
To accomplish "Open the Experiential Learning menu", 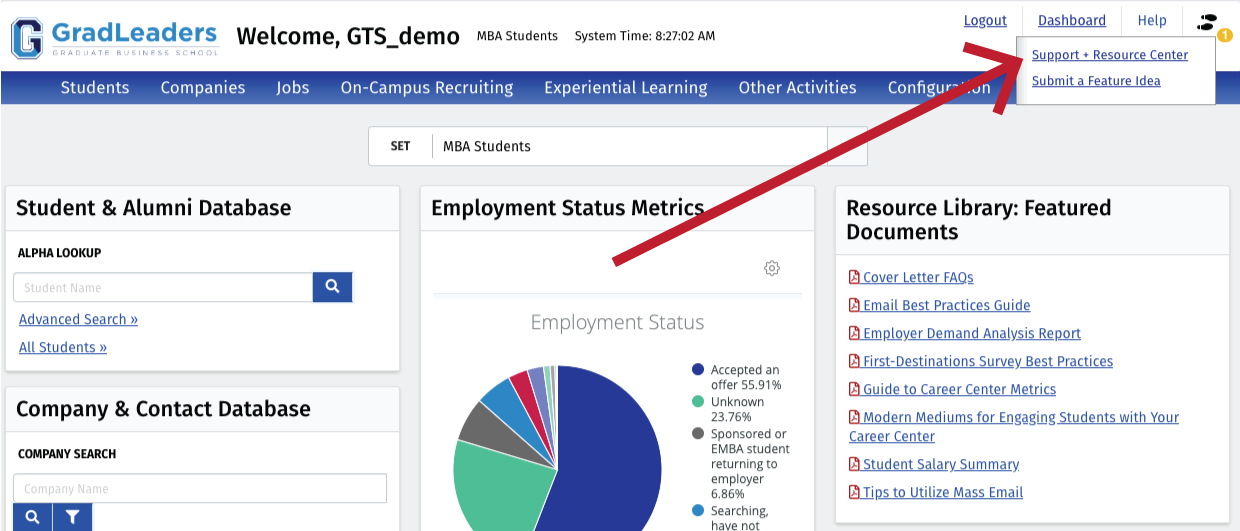I will [x=626, y=87].
